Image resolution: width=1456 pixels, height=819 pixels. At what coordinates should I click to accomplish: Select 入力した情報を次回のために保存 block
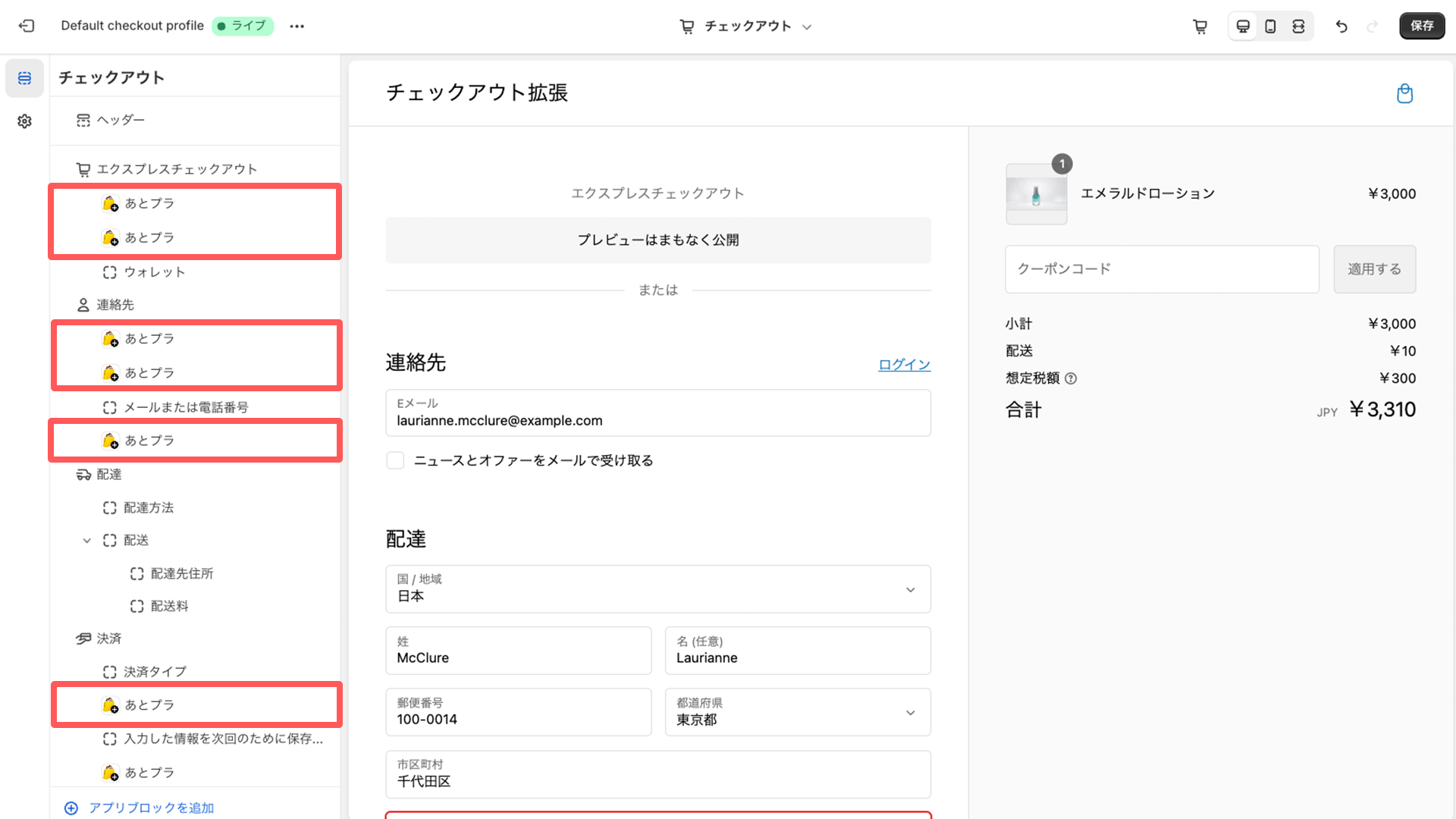pyautogui.click(x=195, y=739)
